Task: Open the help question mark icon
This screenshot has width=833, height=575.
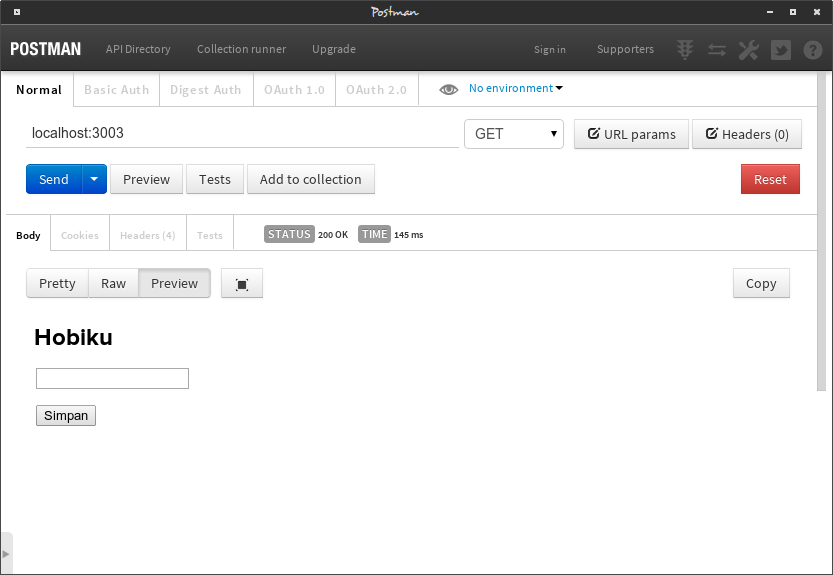Action: point(812,50)
